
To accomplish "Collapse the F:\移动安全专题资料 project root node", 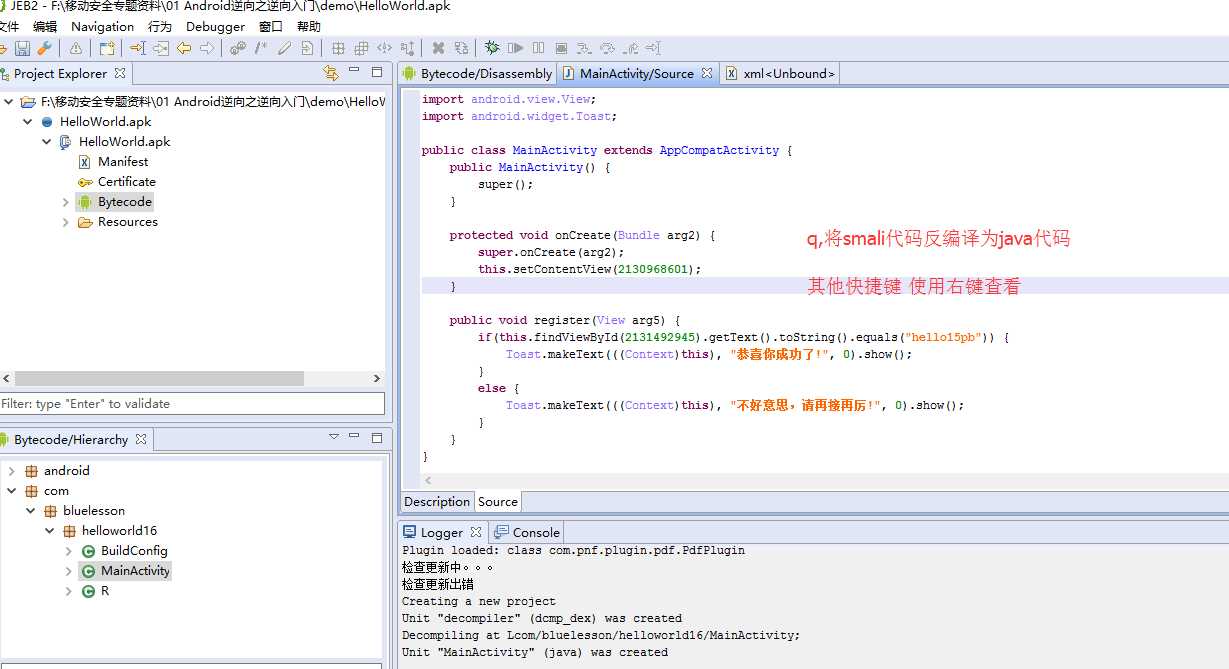I will click(9, 102).
